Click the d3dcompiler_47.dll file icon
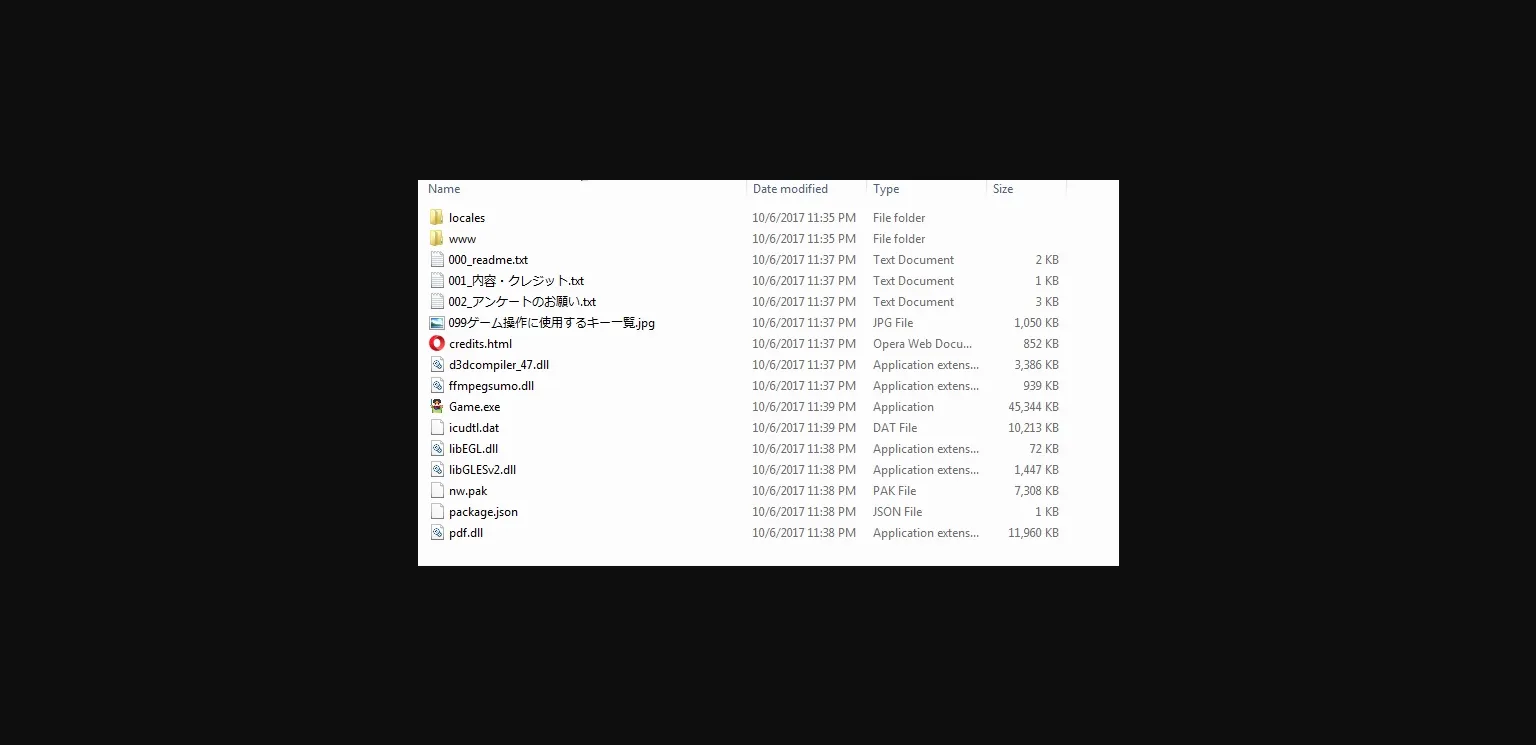The image size is (1536, 745). [436, 365]
